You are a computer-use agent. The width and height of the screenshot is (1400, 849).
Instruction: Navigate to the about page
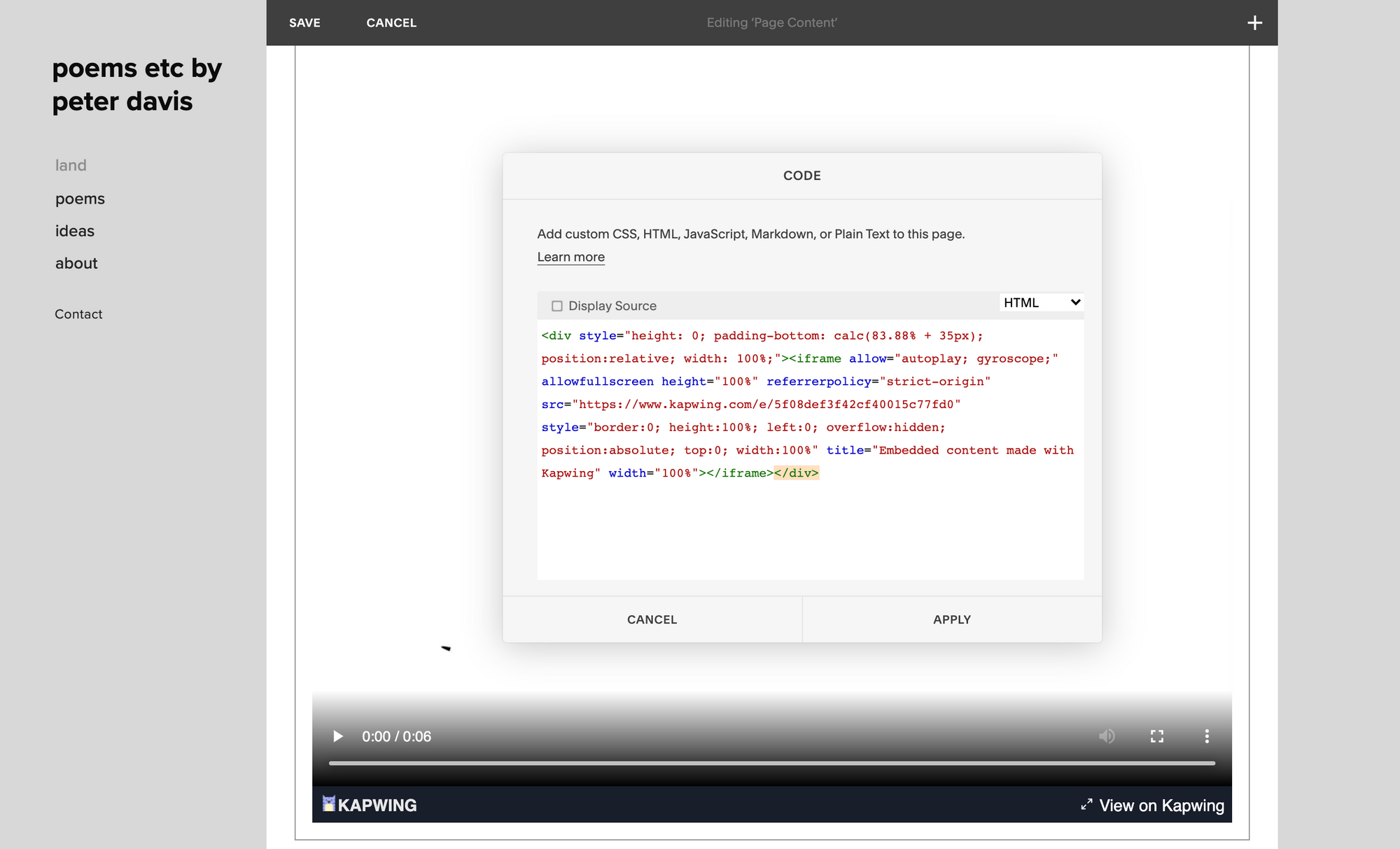point(76,263)
